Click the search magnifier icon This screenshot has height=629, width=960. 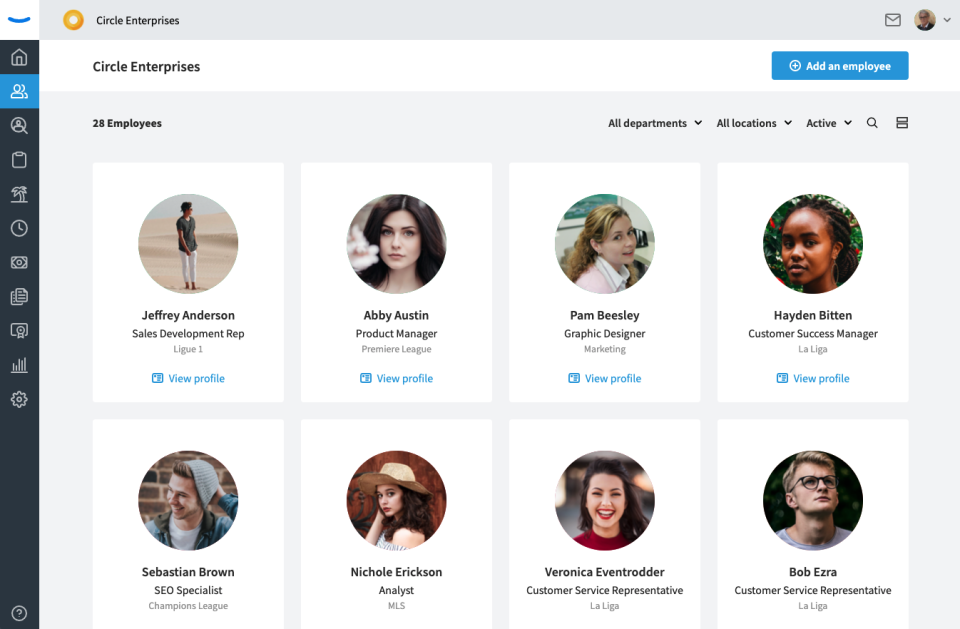click(872, 123)
